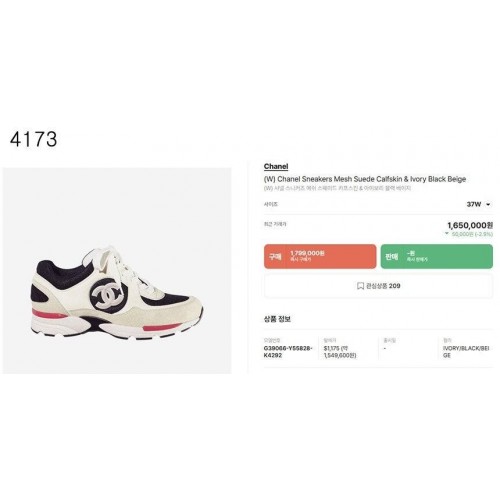Click the green price-drop triangle indicator
The width and height of the screenshot is (500, 500).
pyautogui.click(x=447, y=234)
